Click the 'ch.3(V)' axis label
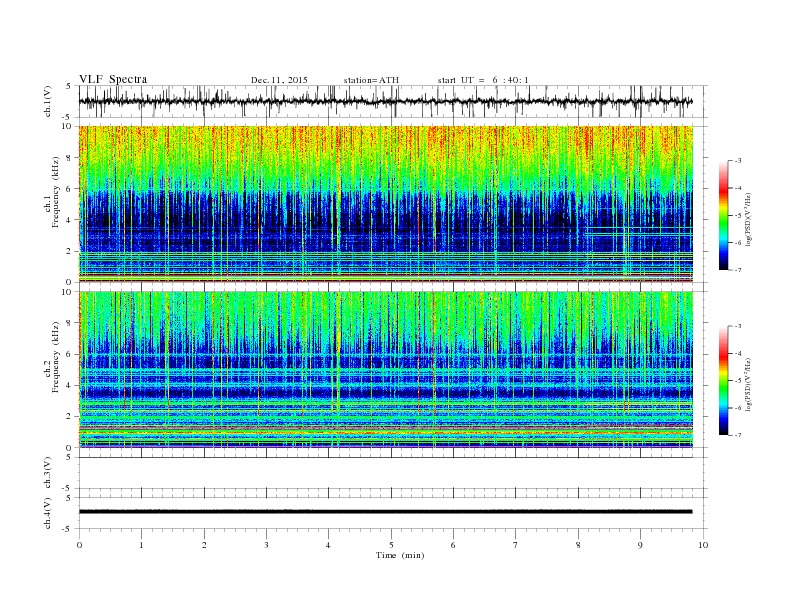Viewport: 792px width, 612px height. pyautogui.click(x=48, y=473)
